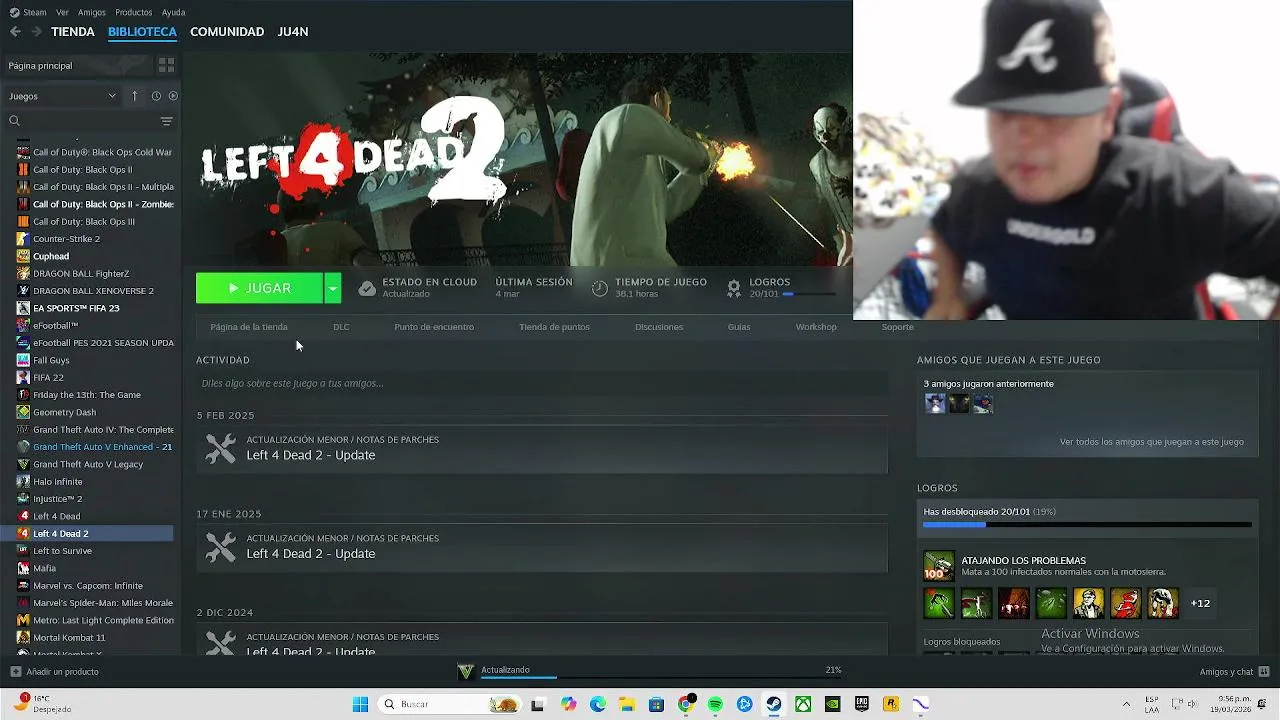Open Tienda de puntos link

[x=554, y=327]
